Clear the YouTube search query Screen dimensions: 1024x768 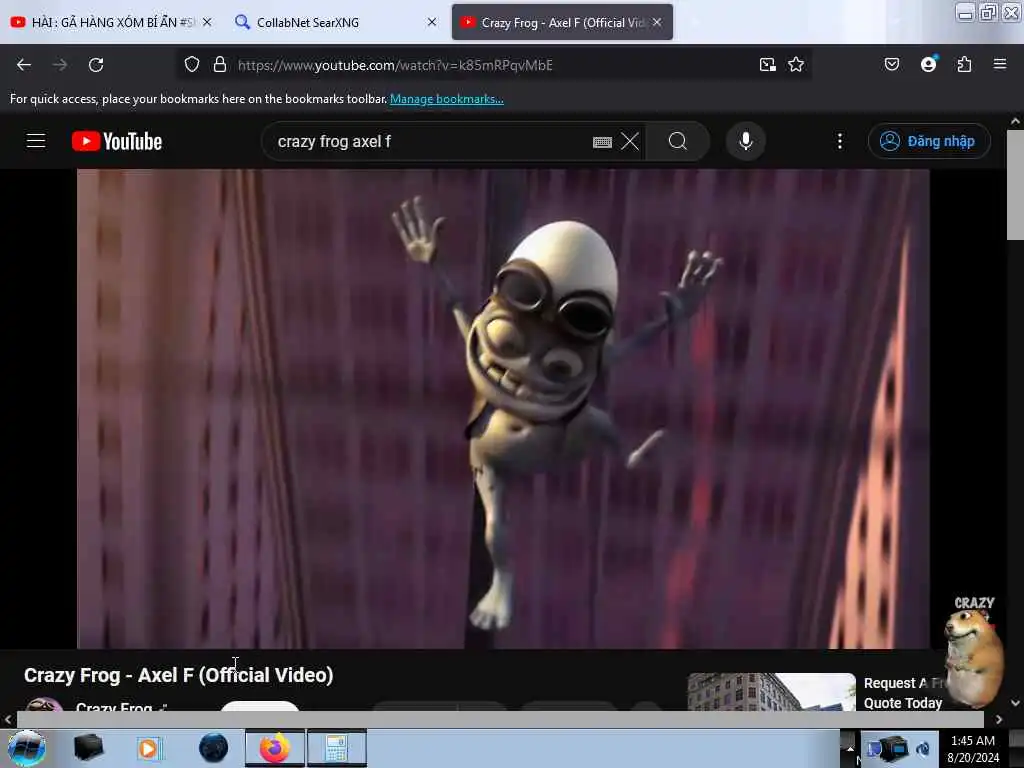click(x=630, y=141)
